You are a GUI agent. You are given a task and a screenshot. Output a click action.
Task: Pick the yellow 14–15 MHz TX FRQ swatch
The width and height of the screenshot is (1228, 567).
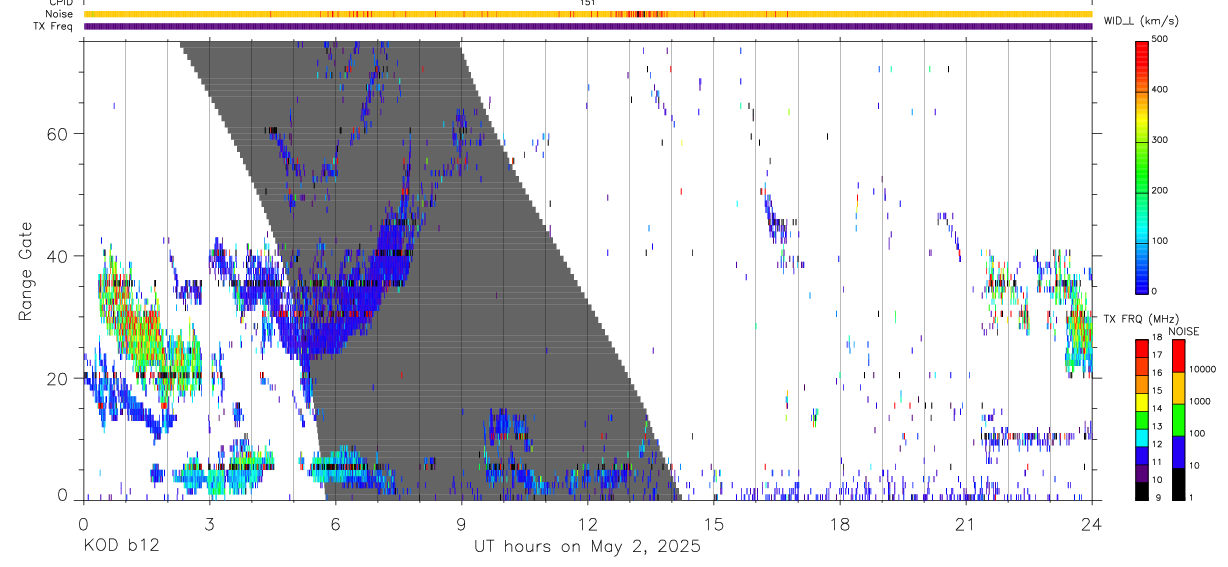coord(1142,402)
